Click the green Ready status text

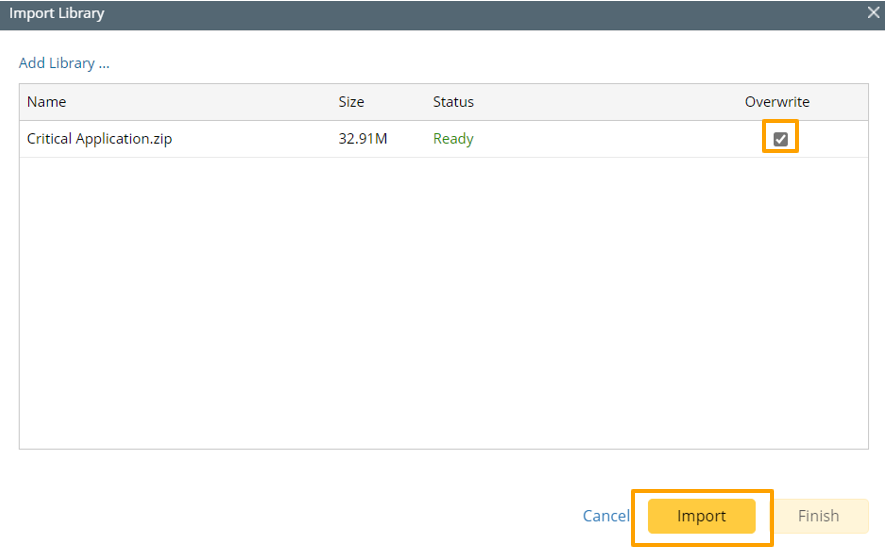453,139
